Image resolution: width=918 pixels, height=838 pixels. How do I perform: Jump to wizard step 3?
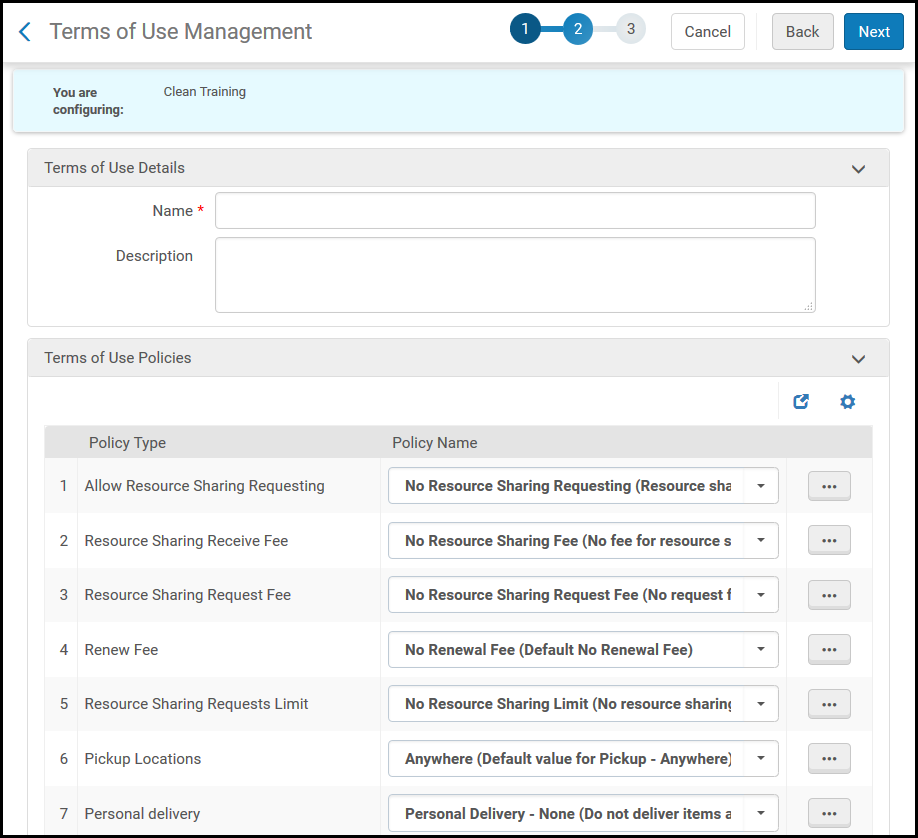pos(631,29)
